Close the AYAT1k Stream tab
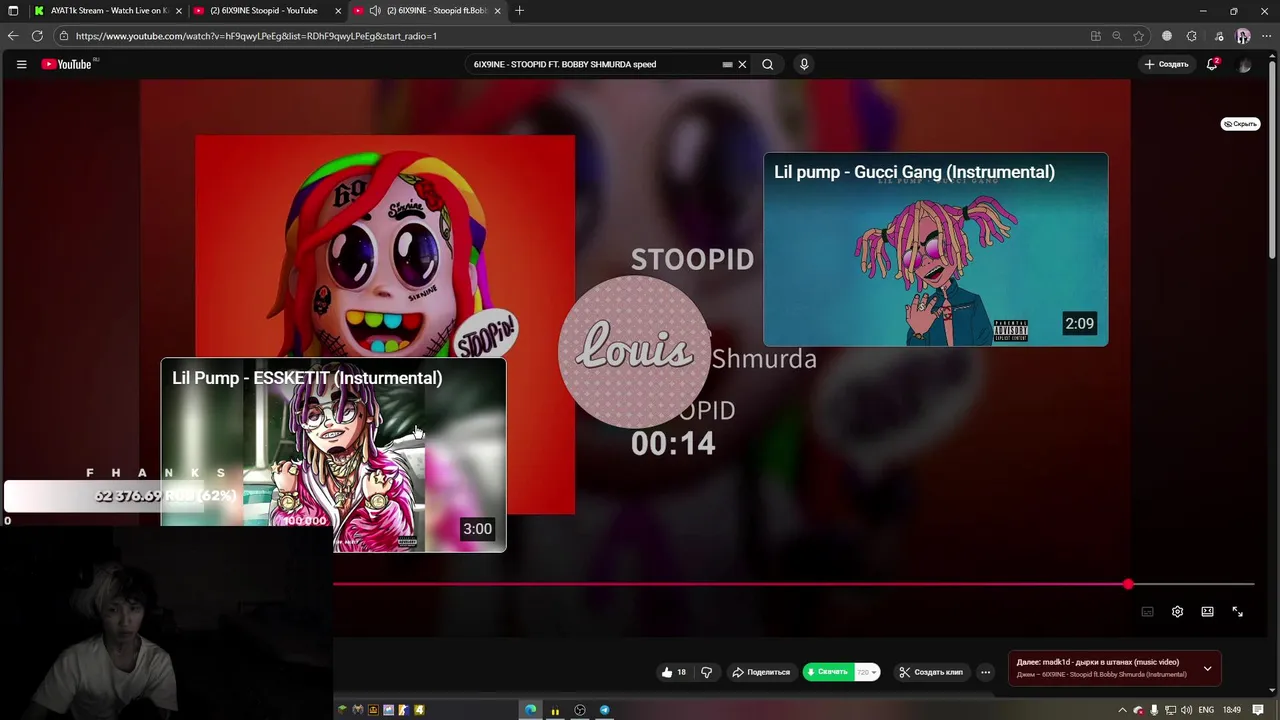1280x720 pixels. [179, 11]
